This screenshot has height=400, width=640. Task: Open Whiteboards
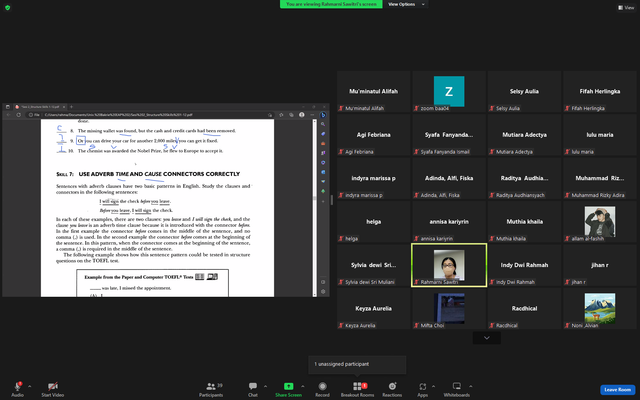pyautogui.click(x=457, y=389)
